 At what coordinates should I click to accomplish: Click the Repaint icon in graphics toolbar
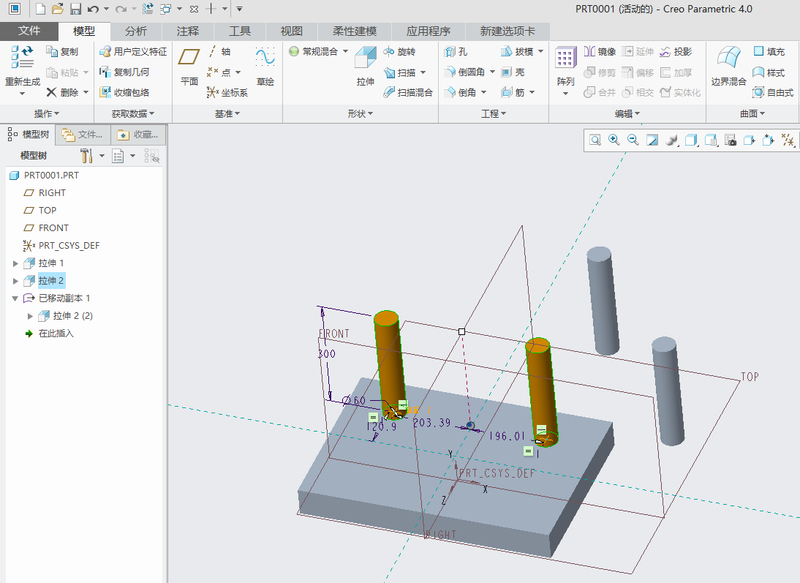(652, 140)
